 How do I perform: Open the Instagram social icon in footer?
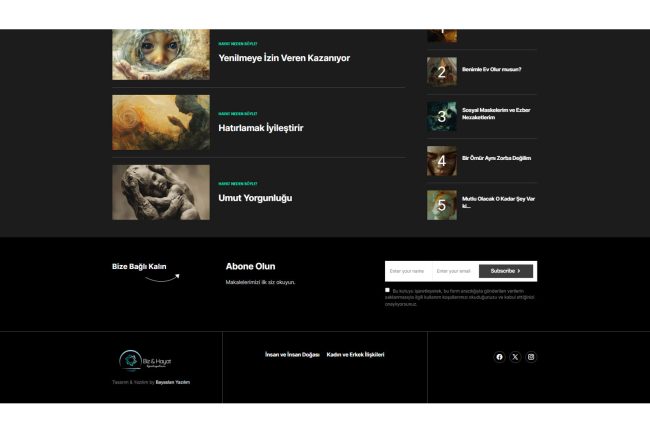(x=531, y=357)
